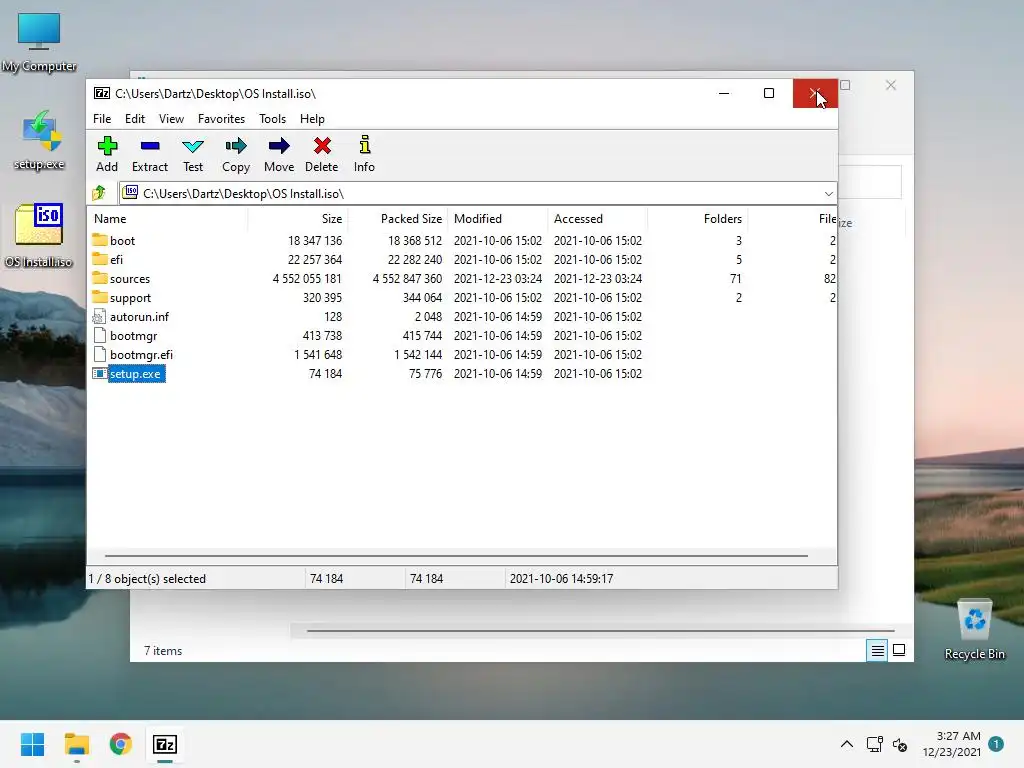1024x768 pixels.
Task: Click the Extract toolbar button
Action: tap(150, 155)
